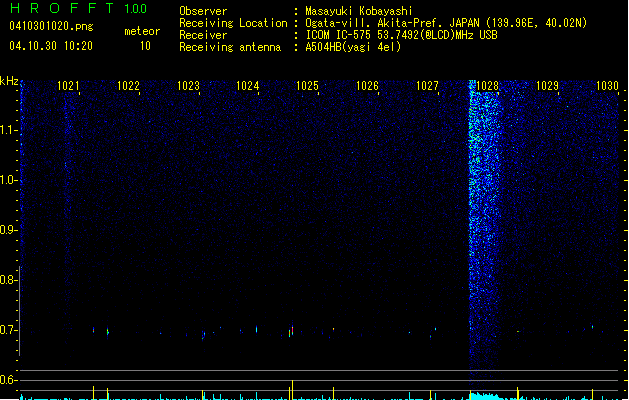Click time axis label 1029
This screenshot has width=629, height=400.
(x=547, y=86)
